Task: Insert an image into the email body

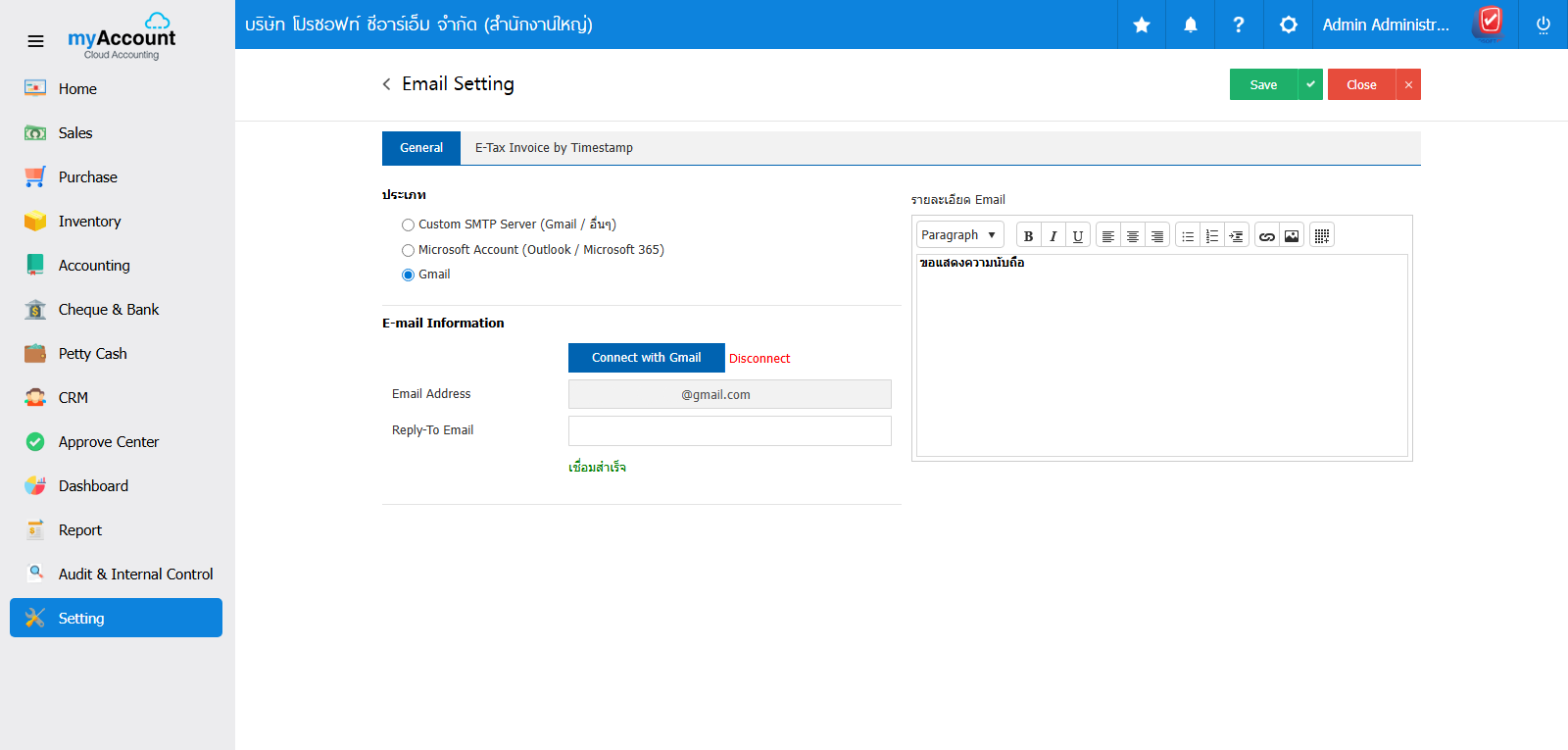Action: point(1292,236)
